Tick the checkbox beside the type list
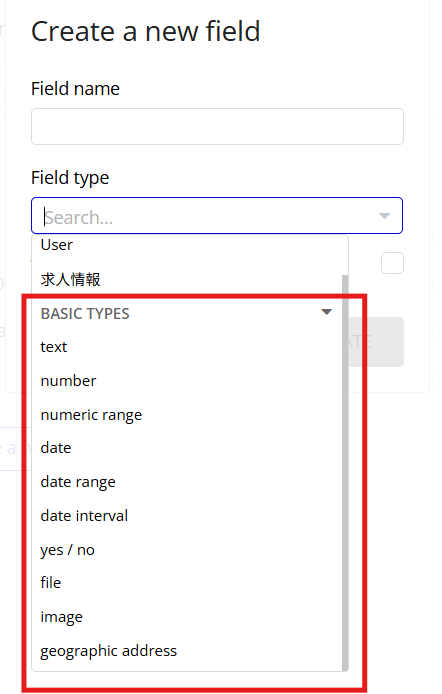442x694 pixels. pyautogui.click(x=392, y=263)
